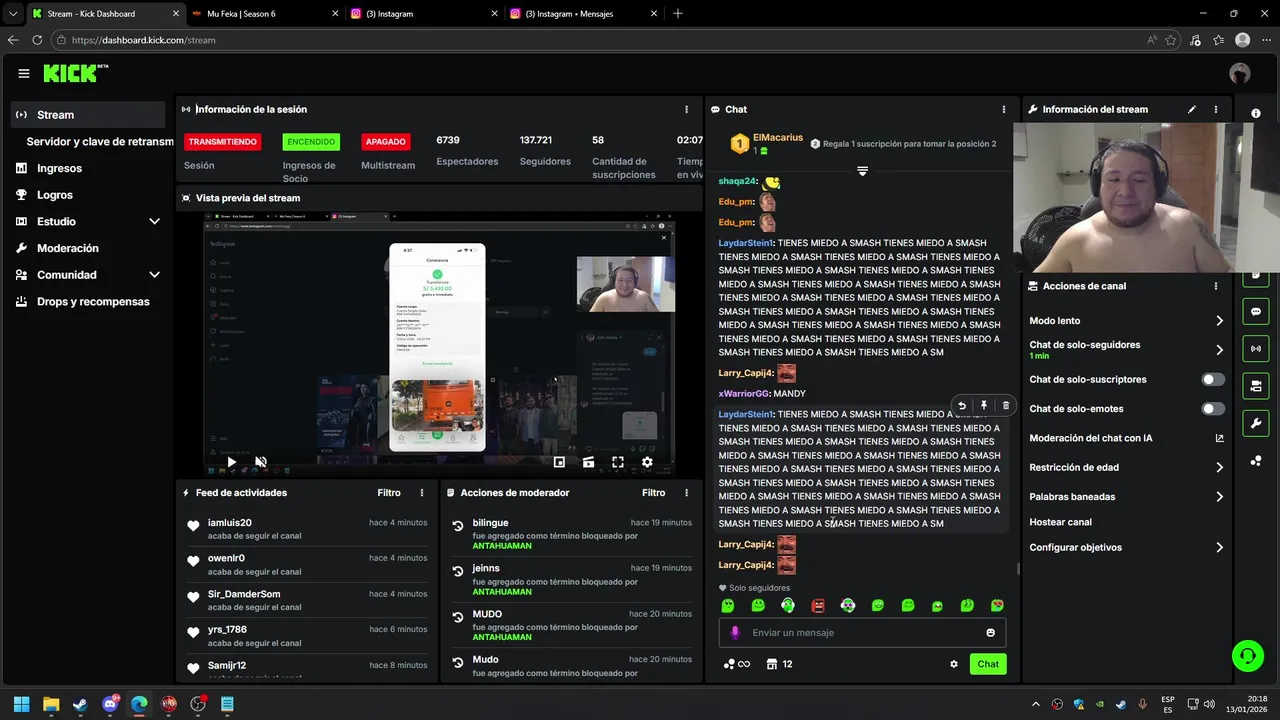This screenshot has width=1280, height=720.
Task: Open Acciones de canal three-dot menu
Action: point(1216,286)
